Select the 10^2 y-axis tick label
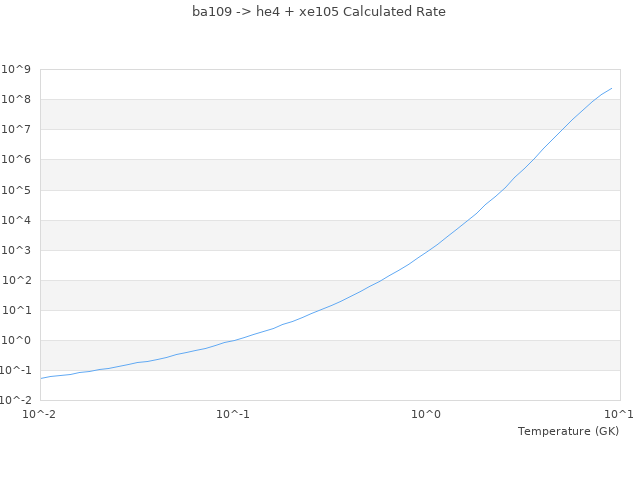 pyautogui.click(x=17, y=280)
